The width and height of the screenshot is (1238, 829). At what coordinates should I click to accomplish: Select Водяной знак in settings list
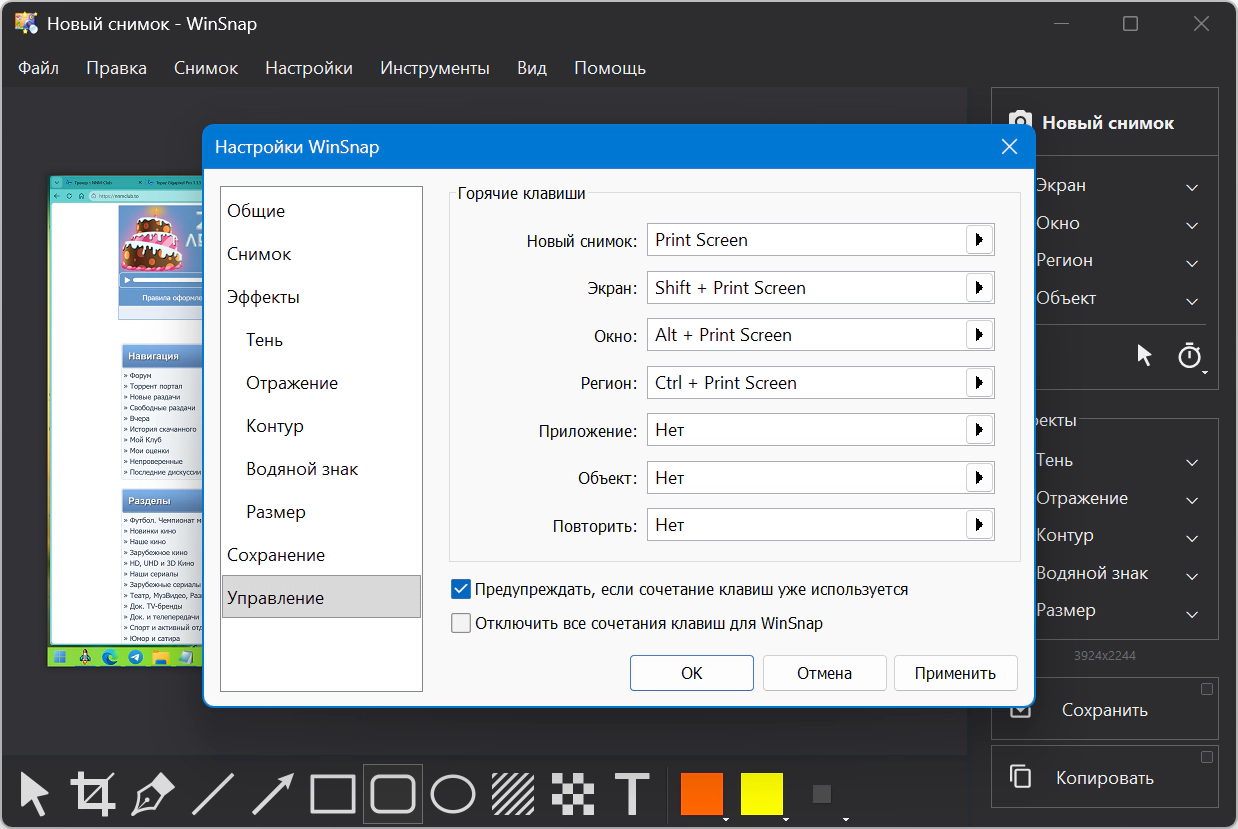322,469
